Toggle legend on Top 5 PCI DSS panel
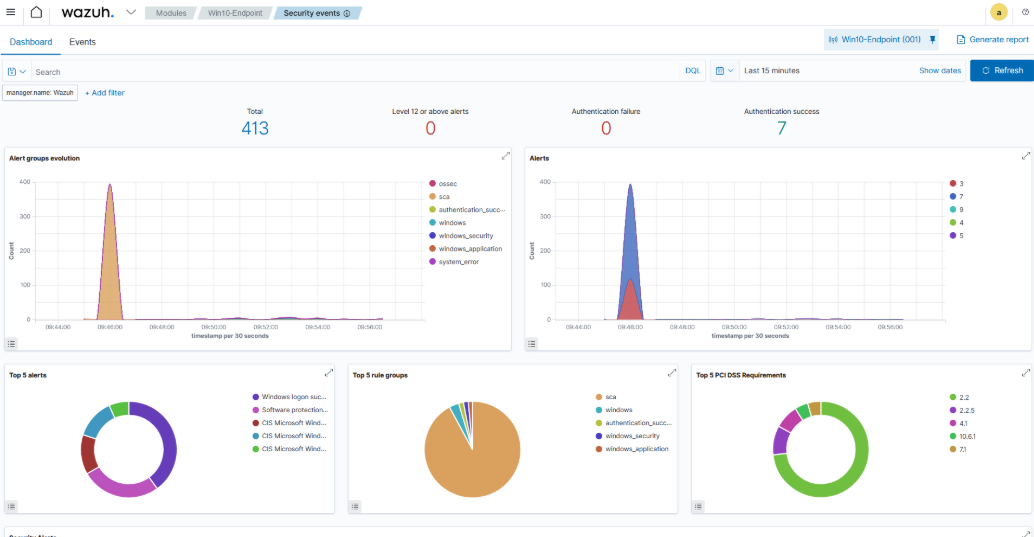This screenshot has width=1034, height=537. point(698,506)
